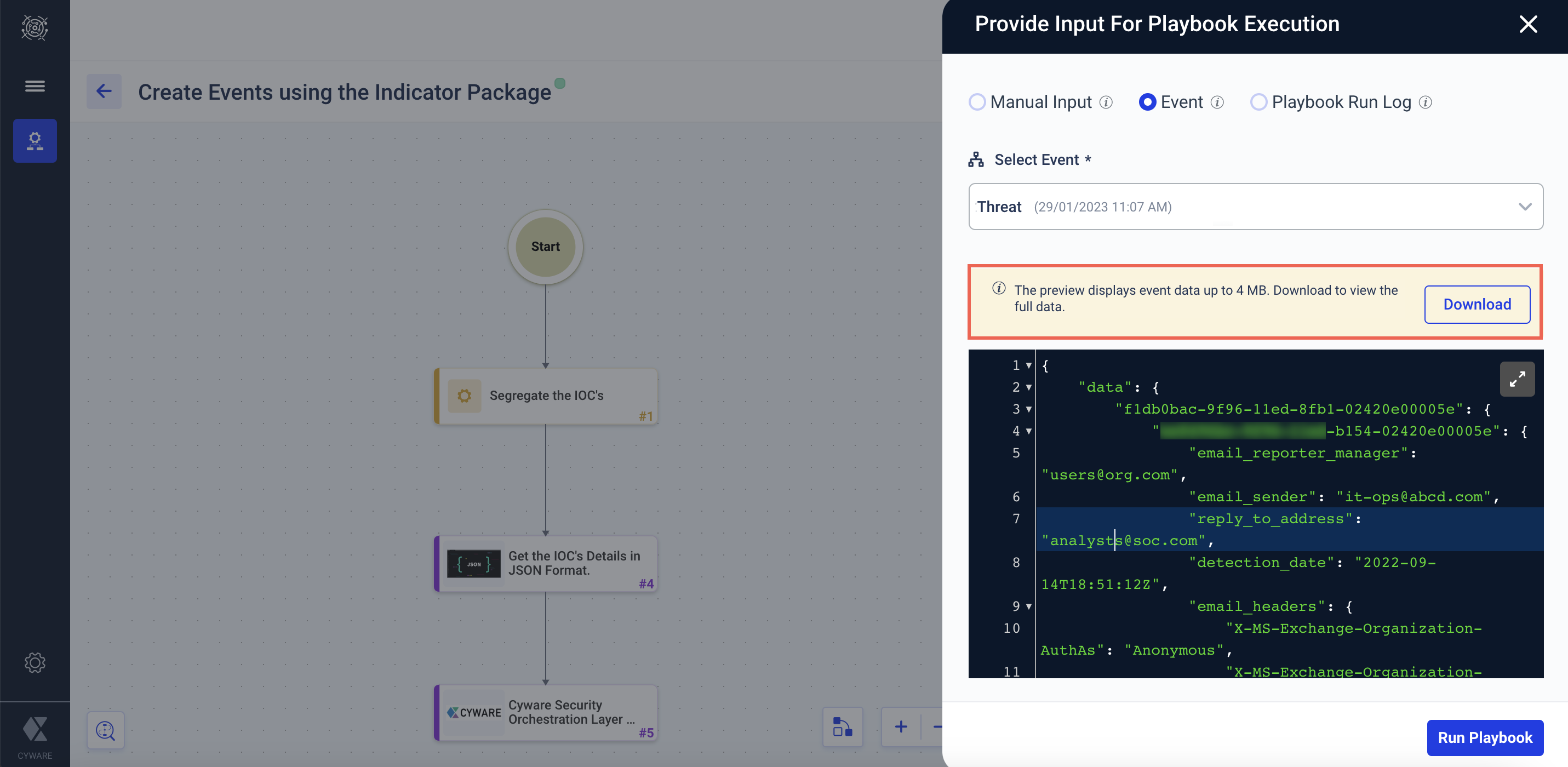This screenshot has height=767, width=1568.
Task: Zoom in canvas with plus icon
Action: pos(901,726)
